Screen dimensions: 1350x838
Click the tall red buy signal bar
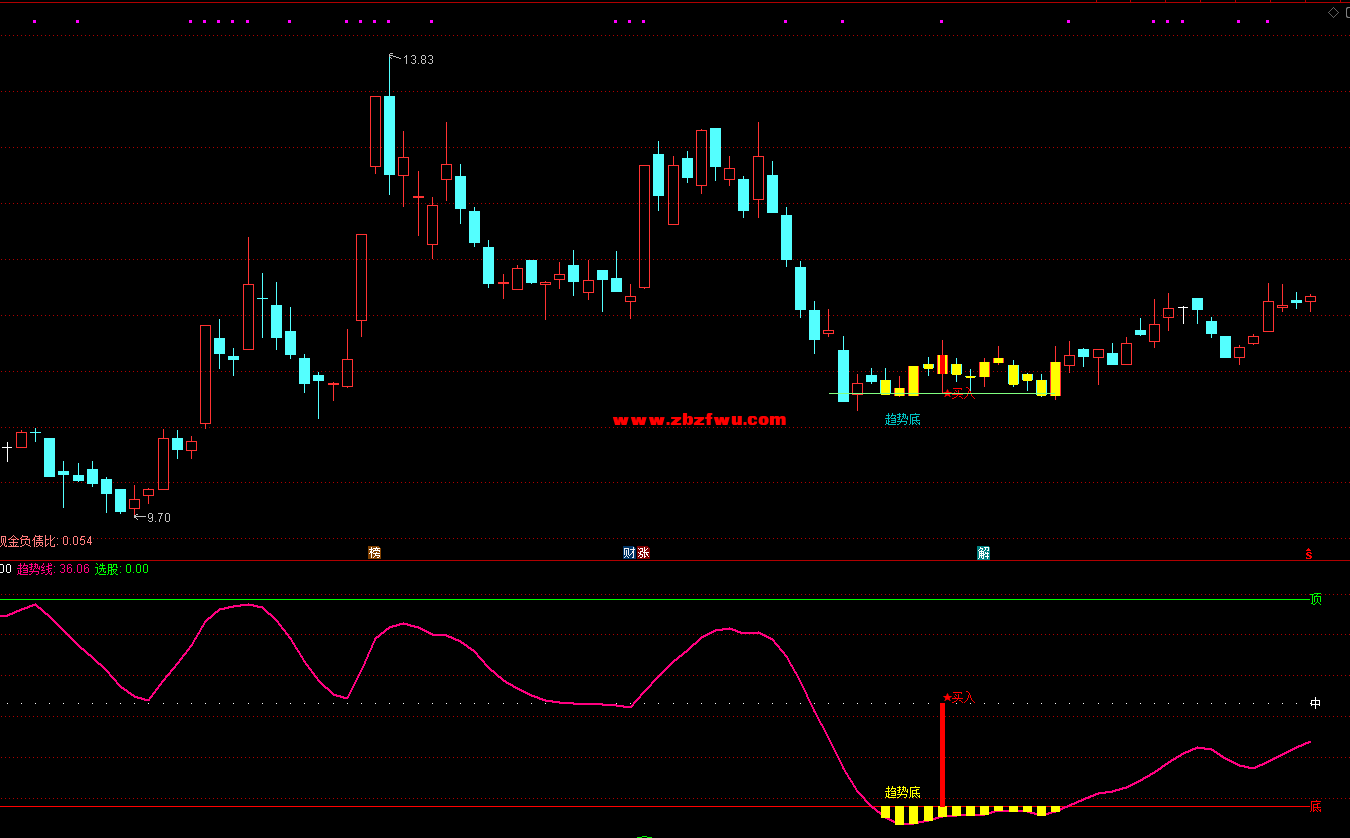click(x=942, y=755)
